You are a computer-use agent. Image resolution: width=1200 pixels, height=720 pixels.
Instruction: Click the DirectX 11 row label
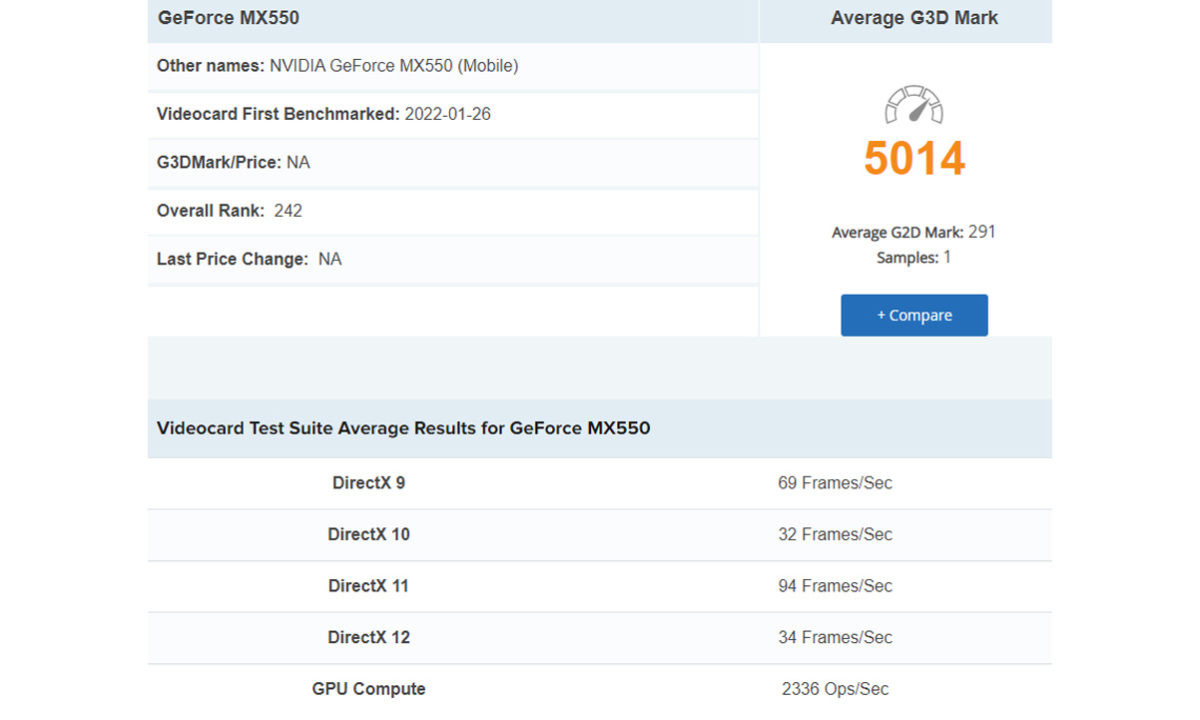coord(368,586)
